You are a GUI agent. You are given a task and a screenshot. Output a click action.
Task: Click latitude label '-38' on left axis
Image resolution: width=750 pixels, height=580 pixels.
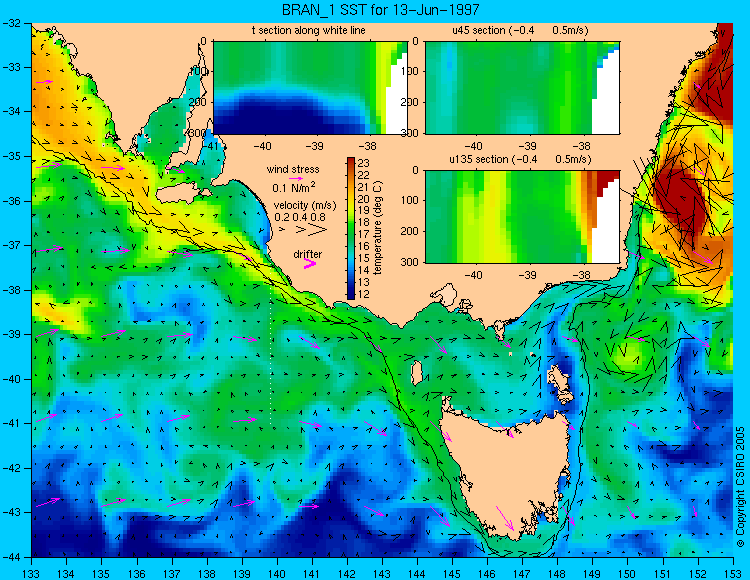(11, 290)
